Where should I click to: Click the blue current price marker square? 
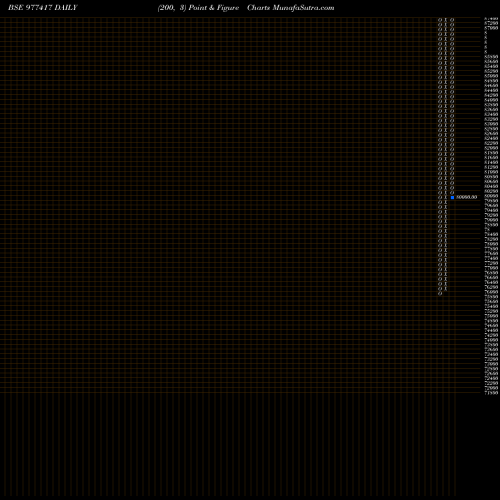coord(452,197)
